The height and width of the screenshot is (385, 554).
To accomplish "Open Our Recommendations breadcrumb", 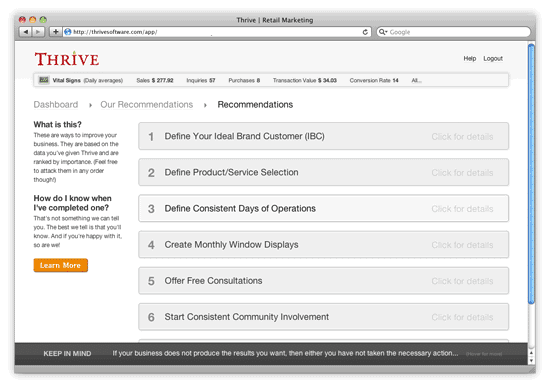I will [x=147, y=105].
